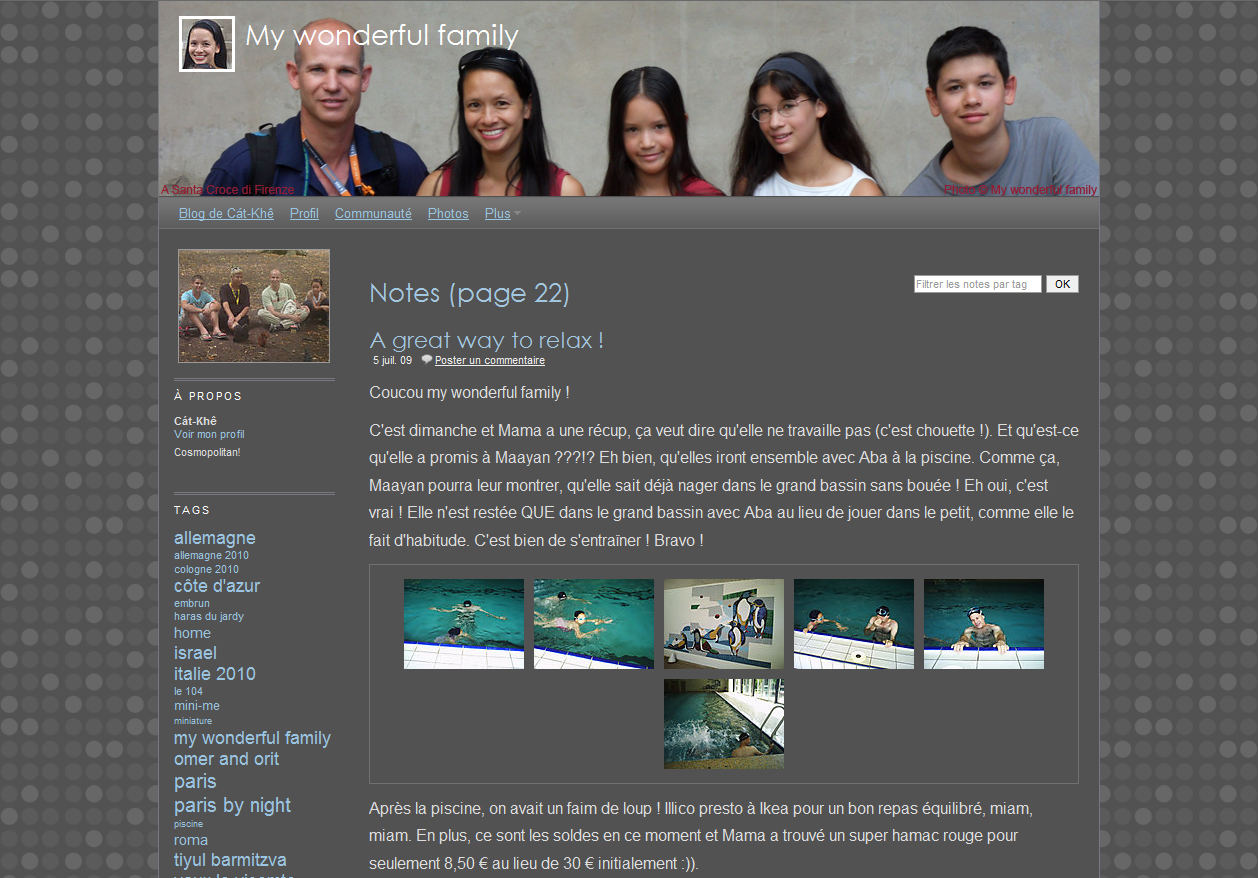Image resolution: width=1258 pixels, height=878 pixels.
Task: Select the 'allemagne' tag
Action: click(215, 538)
